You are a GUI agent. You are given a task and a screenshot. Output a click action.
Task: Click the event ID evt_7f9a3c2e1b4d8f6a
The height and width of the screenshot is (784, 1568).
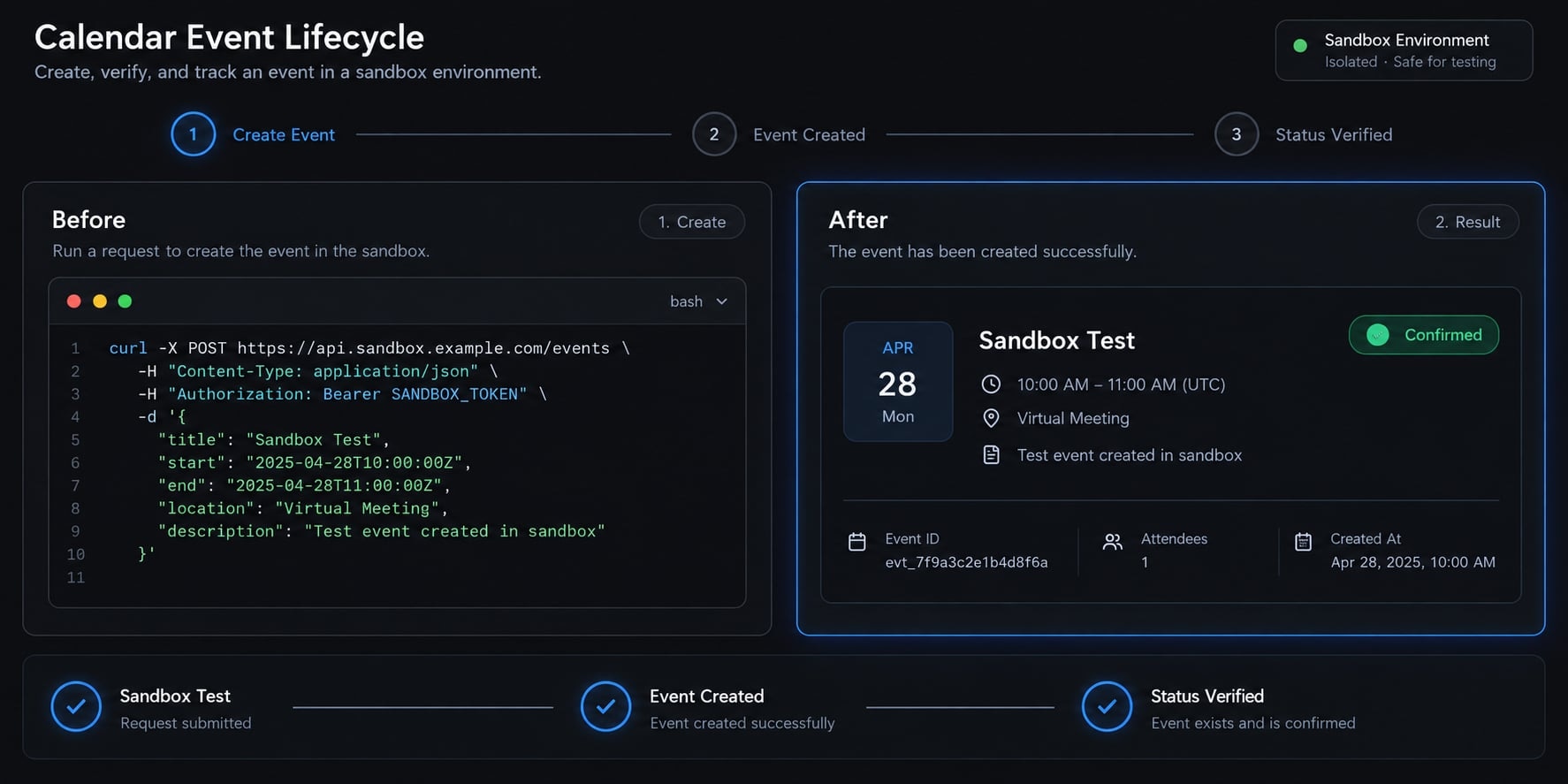[x=966, y=562]
